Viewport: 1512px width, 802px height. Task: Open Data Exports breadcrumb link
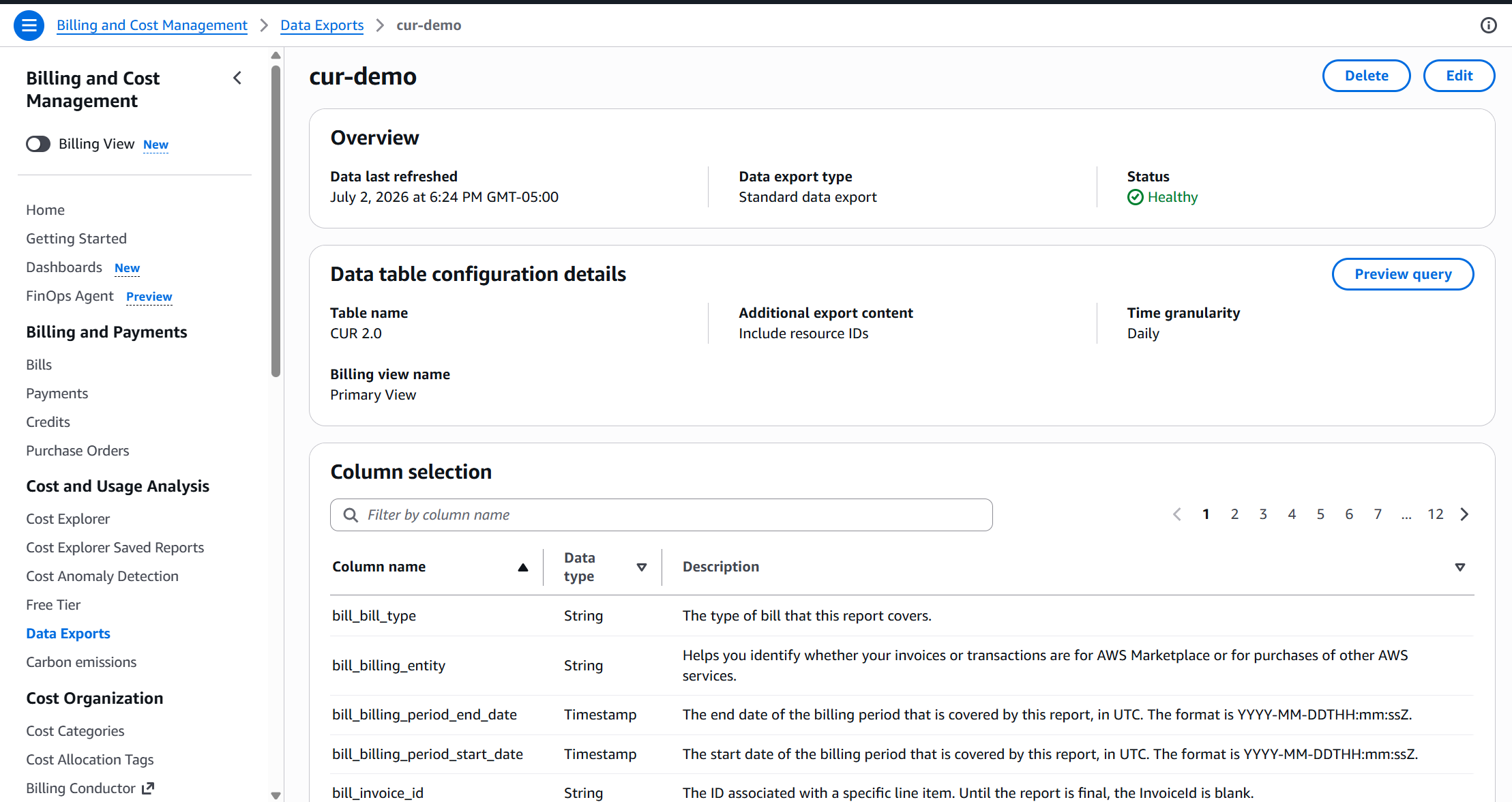[x=322, y=25]
